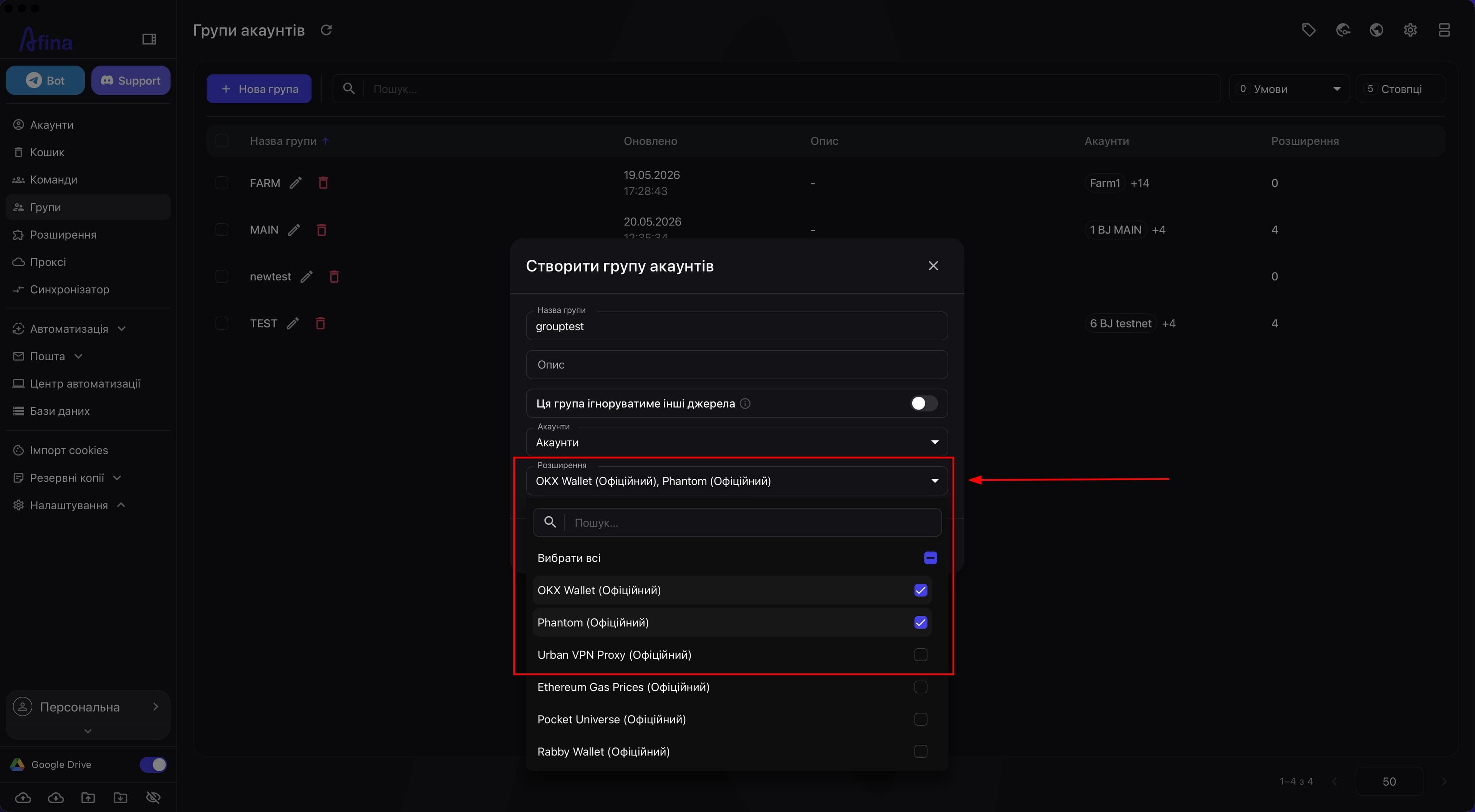This screenshot has width=1475, height=812.
Task: Open the layout rows icon at top right
Action: click(x=1444, y=30)
